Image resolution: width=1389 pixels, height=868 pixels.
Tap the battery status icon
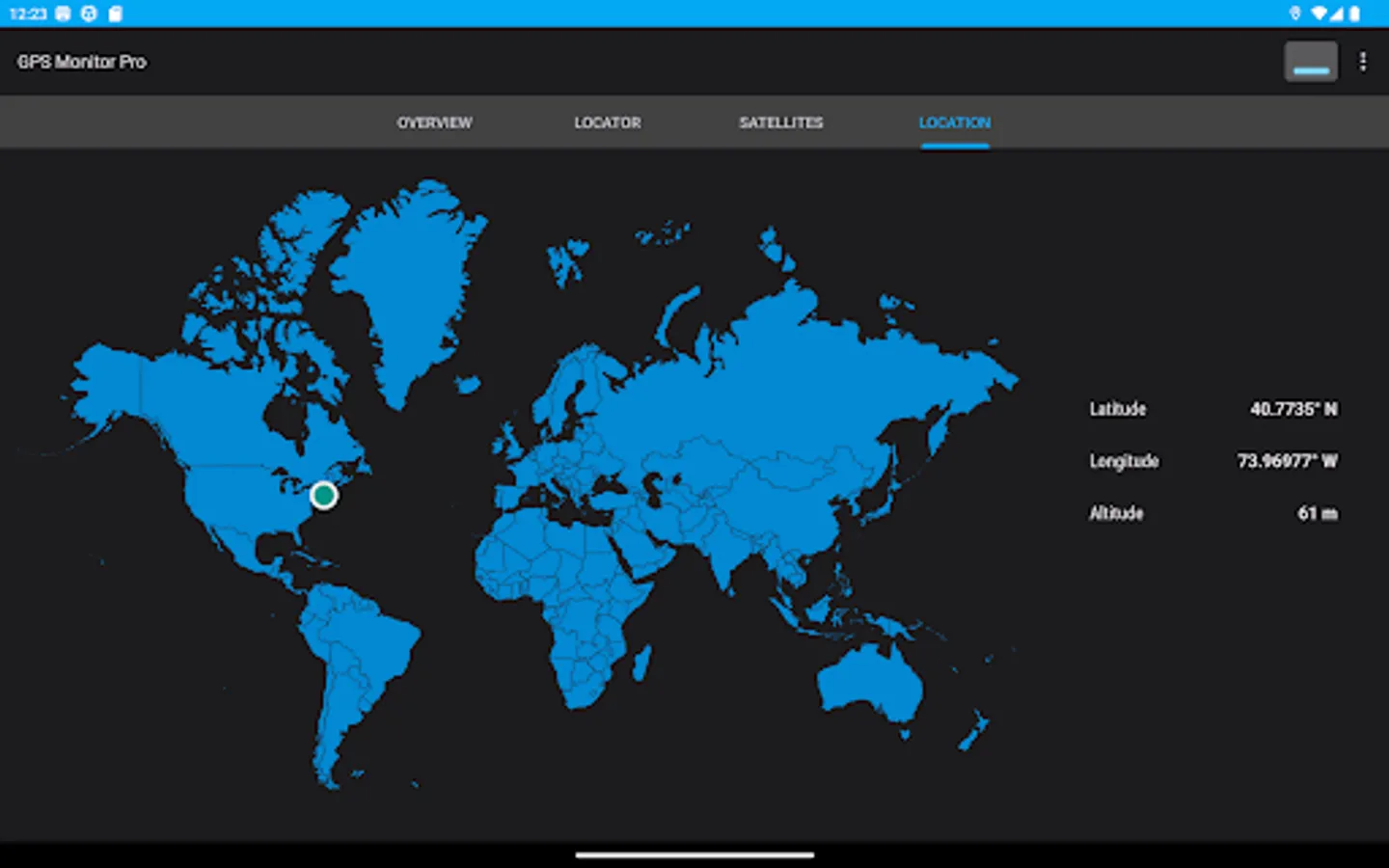pos(1354,14)
